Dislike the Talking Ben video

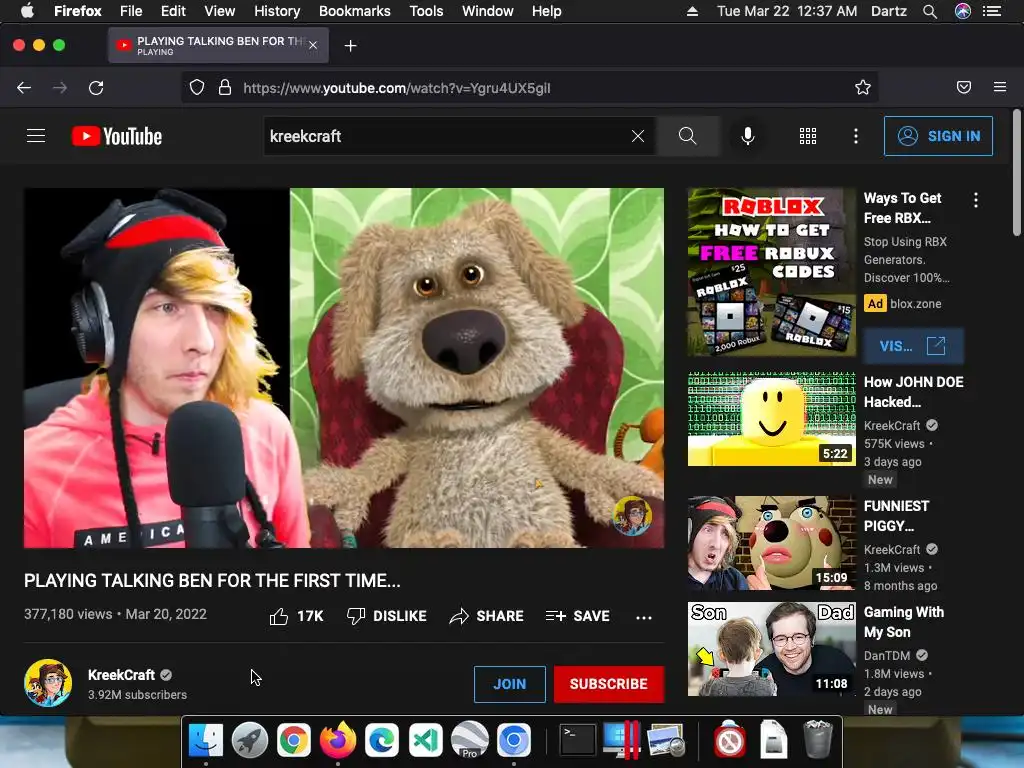(387, 616)
